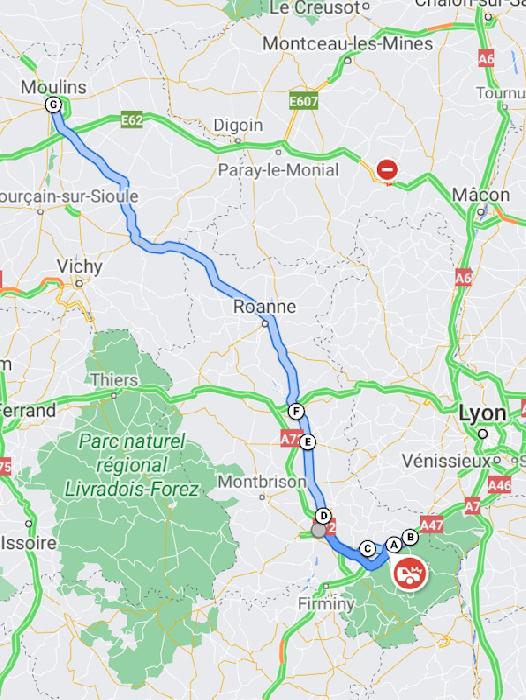Select the Mâcon city label
Viewport: 526px width, 700px height.
pos(481,195)
